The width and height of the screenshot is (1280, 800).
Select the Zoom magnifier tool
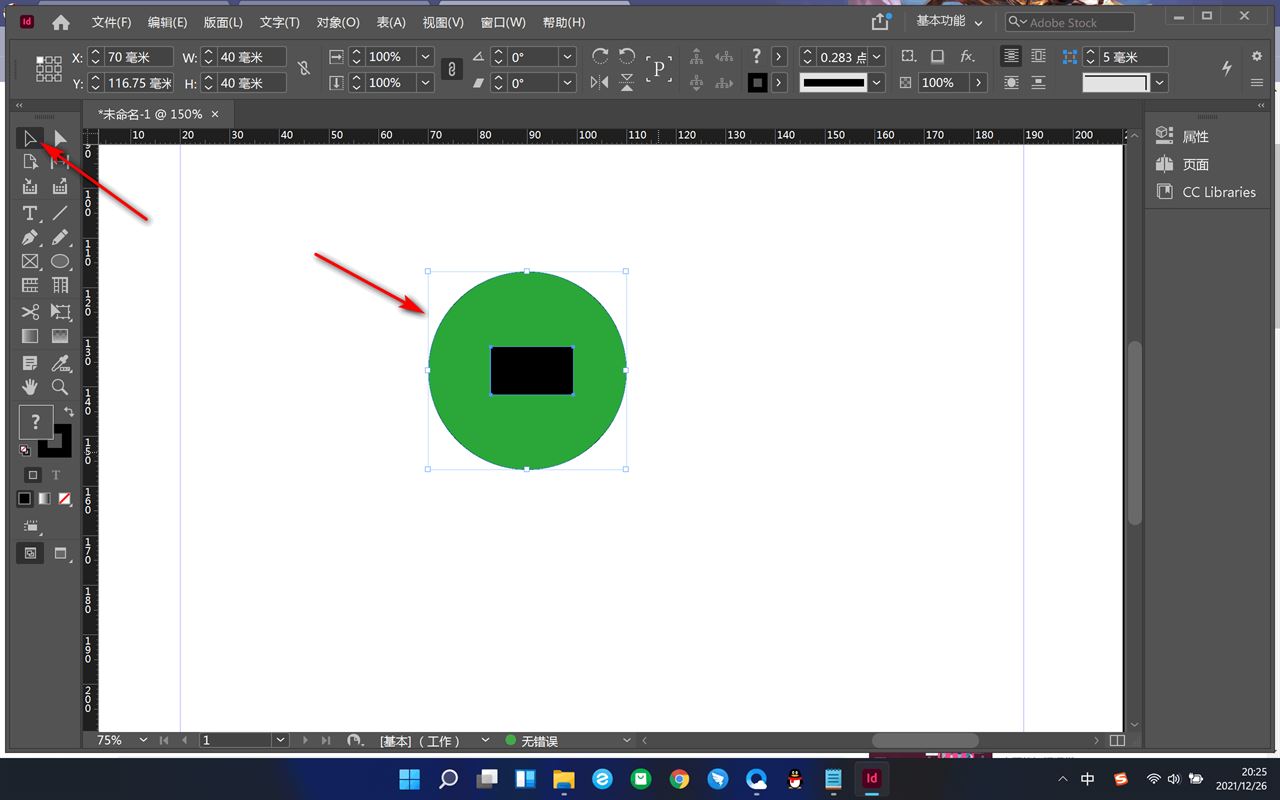point(60,387)
